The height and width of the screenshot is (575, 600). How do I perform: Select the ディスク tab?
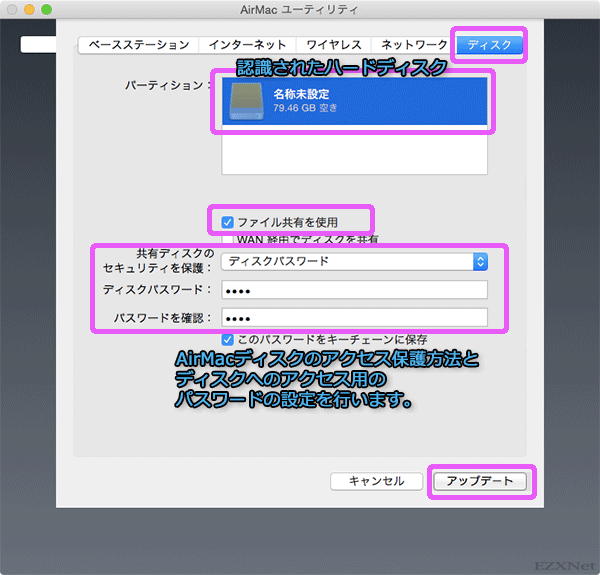pos(489,45)
